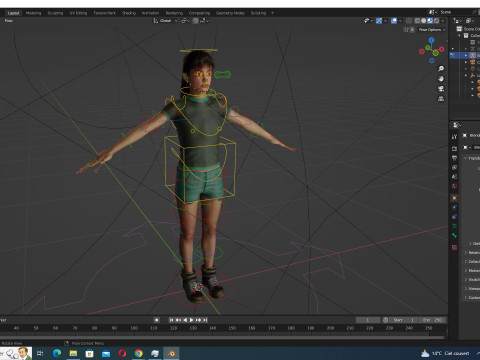Screen dimensions: 480x360
Task: Jump to next keyframe
Action: (198, 320)
